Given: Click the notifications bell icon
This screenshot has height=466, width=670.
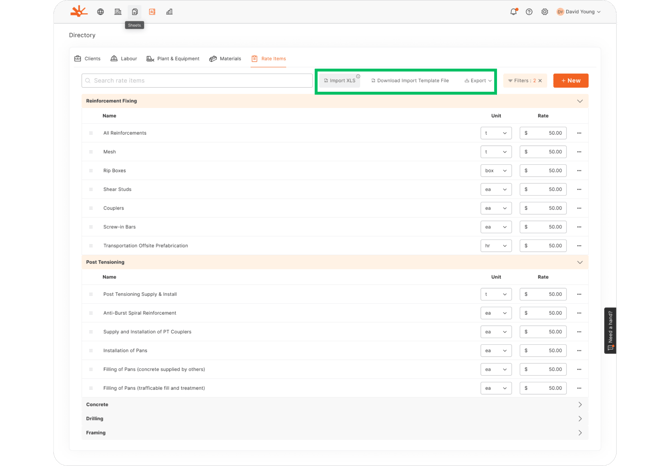Looking at the screenshot, I should click(514, 12).
